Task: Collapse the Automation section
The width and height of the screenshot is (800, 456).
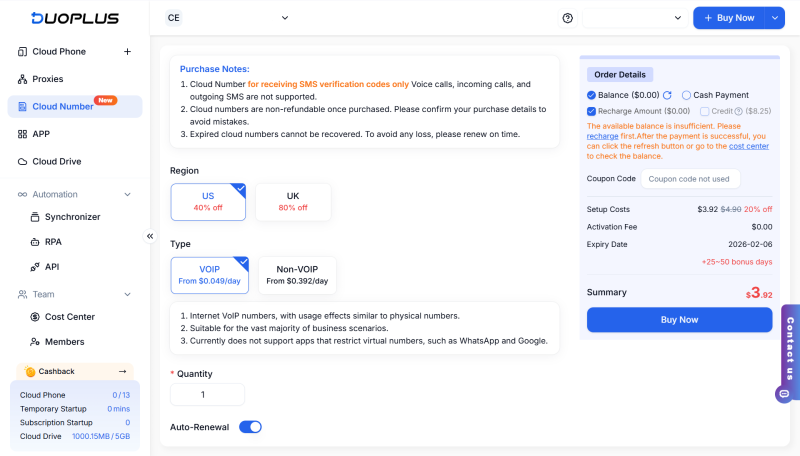Action: [x=127, y=194]
